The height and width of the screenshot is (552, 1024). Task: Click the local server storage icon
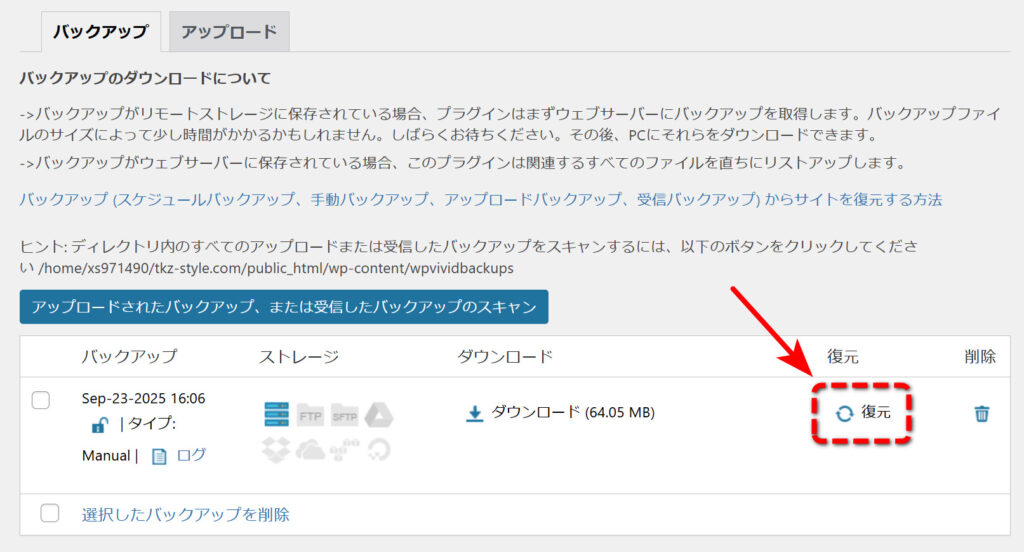(x=276, y=414)
